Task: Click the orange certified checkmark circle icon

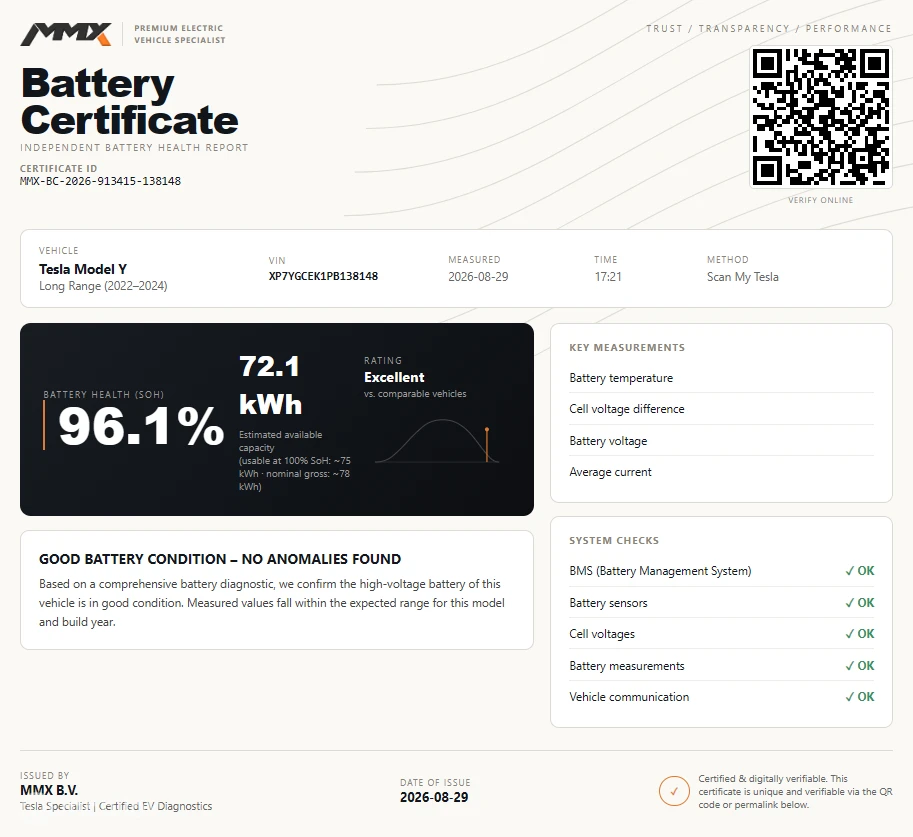Action: 674,791
